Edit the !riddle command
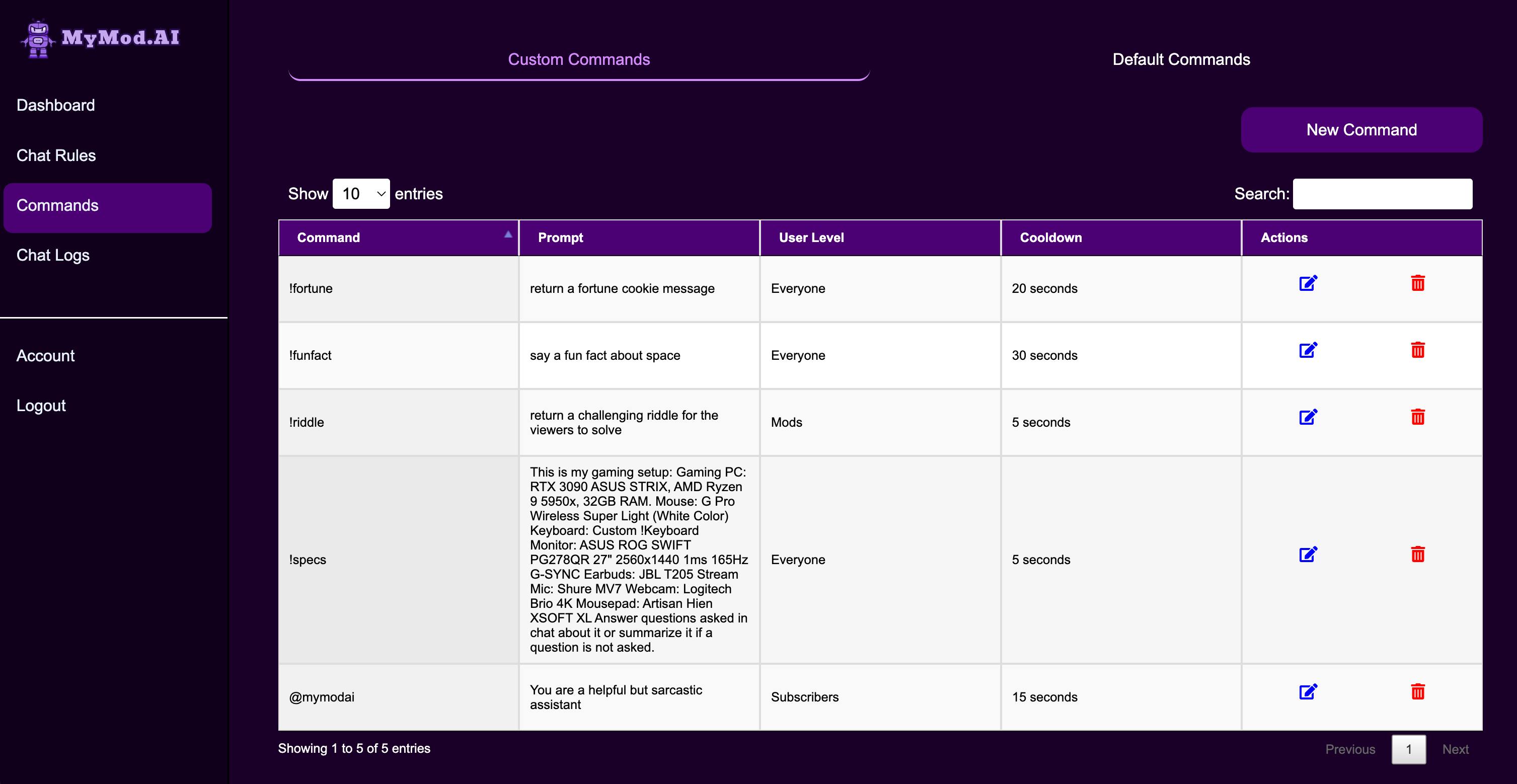The width and height of the screenshot is (1517, 784). [1308, 417]
